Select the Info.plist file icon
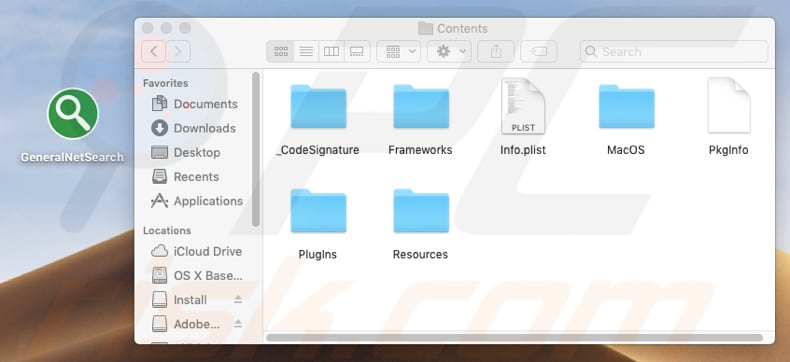This screenshot has height=362, width=790. tap(523, 106)
